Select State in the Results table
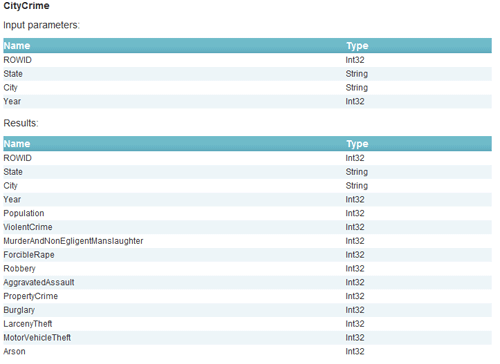 [x=13, y=172]
